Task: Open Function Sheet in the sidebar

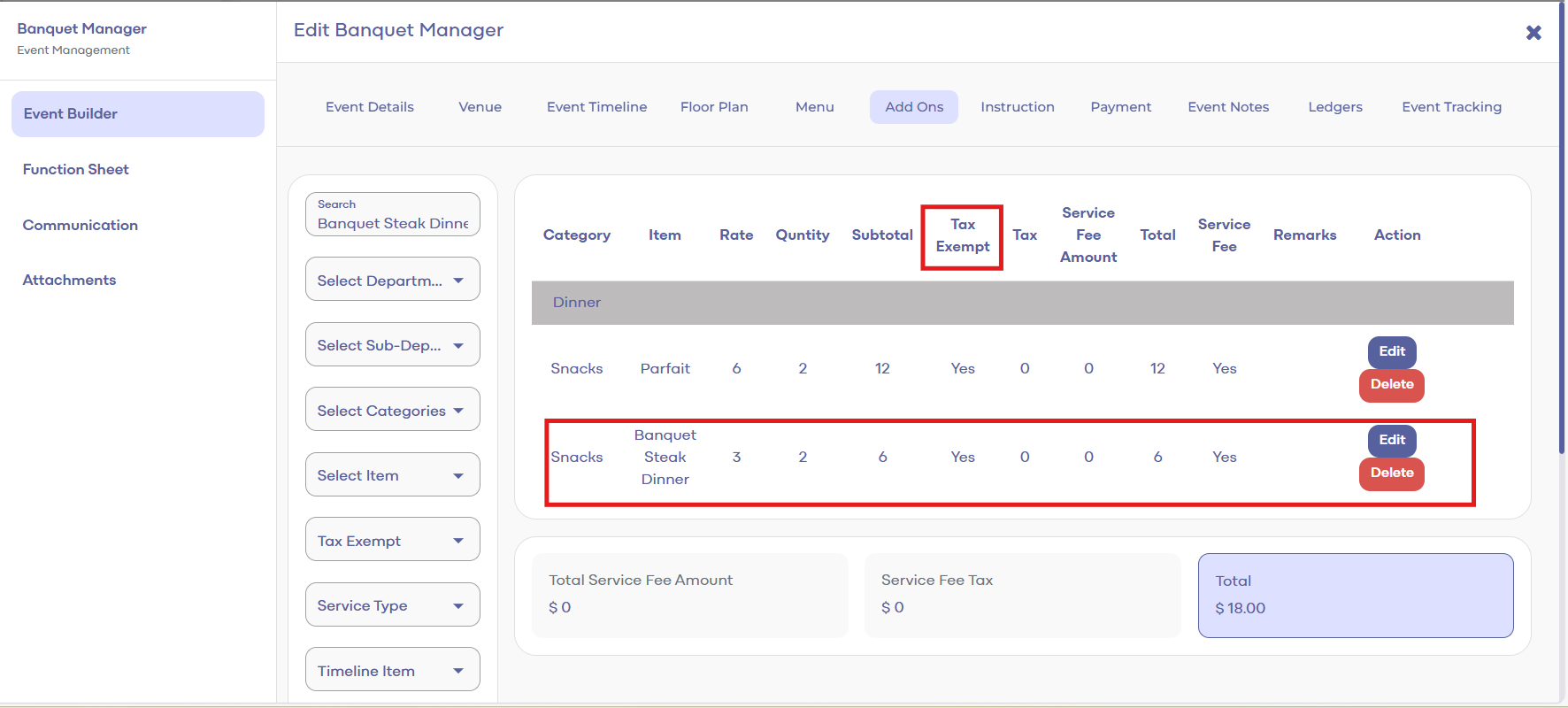Action: click(76, 169)
